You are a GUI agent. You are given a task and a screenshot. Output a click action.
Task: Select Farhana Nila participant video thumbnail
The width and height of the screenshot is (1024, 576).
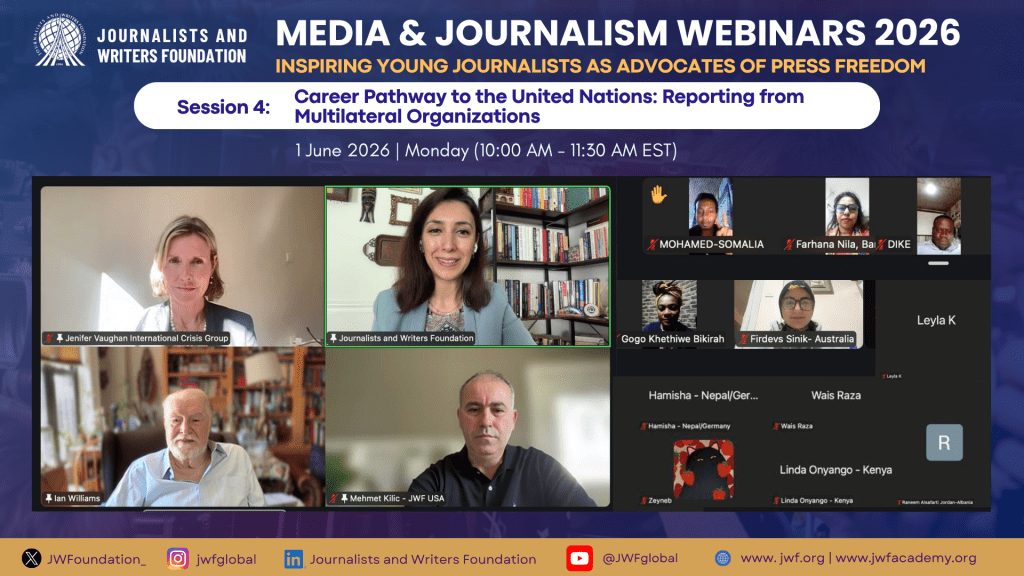pos(847,208)
